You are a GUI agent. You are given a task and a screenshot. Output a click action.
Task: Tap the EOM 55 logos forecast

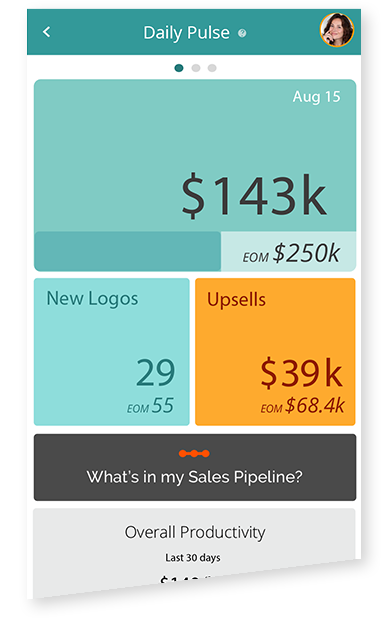150,406
